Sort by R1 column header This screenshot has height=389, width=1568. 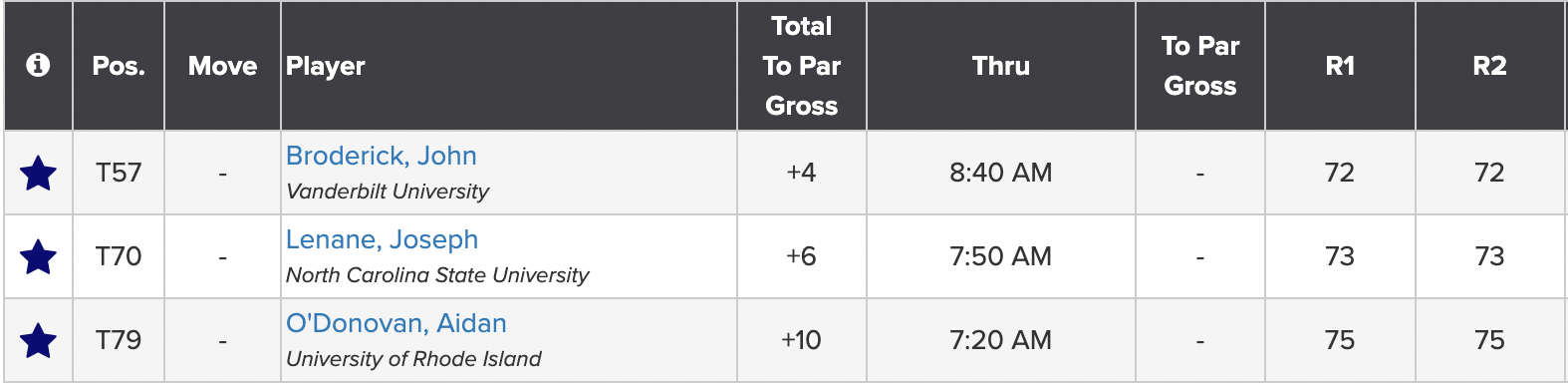pos(1340,66)
